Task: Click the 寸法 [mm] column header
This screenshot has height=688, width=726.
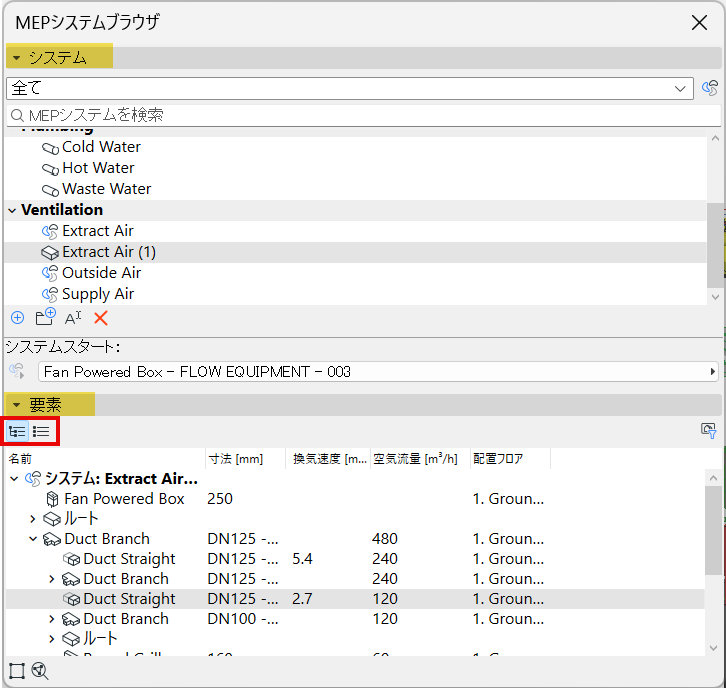Action: coord(245,459)
